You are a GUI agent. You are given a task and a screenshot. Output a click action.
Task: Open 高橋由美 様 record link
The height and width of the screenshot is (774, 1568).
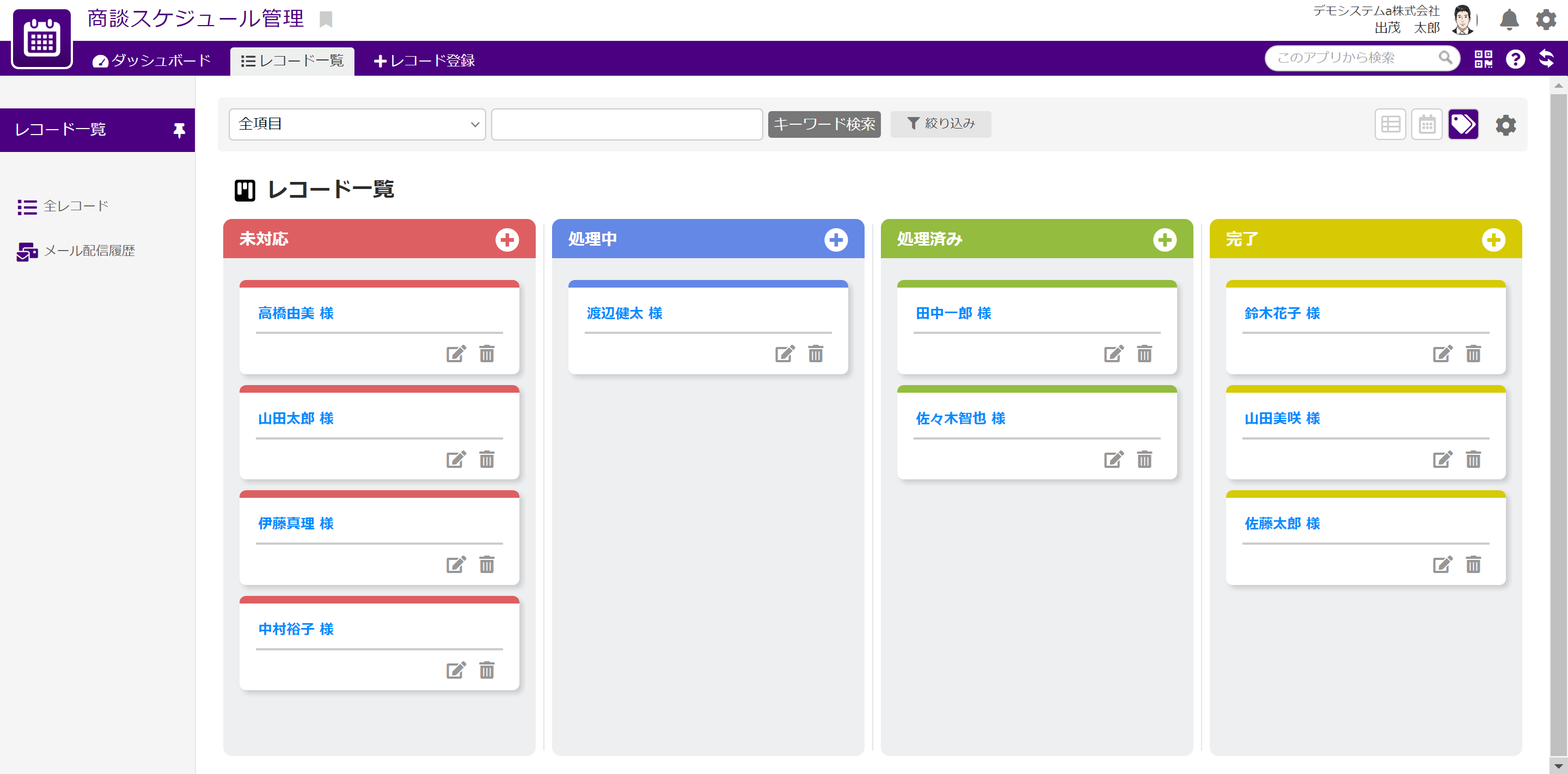click(296, 313)
